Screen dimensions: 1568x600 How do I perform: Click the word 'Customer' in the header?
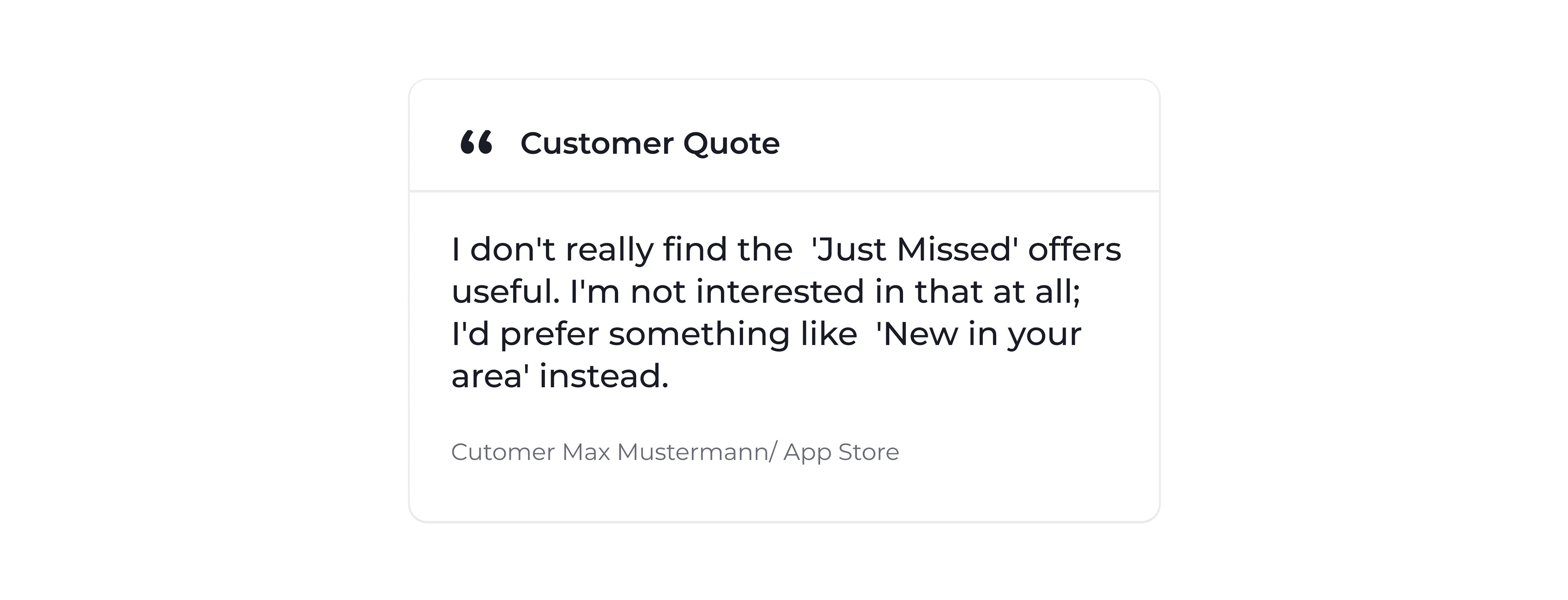pyautogui.click(x=597, y=144)
